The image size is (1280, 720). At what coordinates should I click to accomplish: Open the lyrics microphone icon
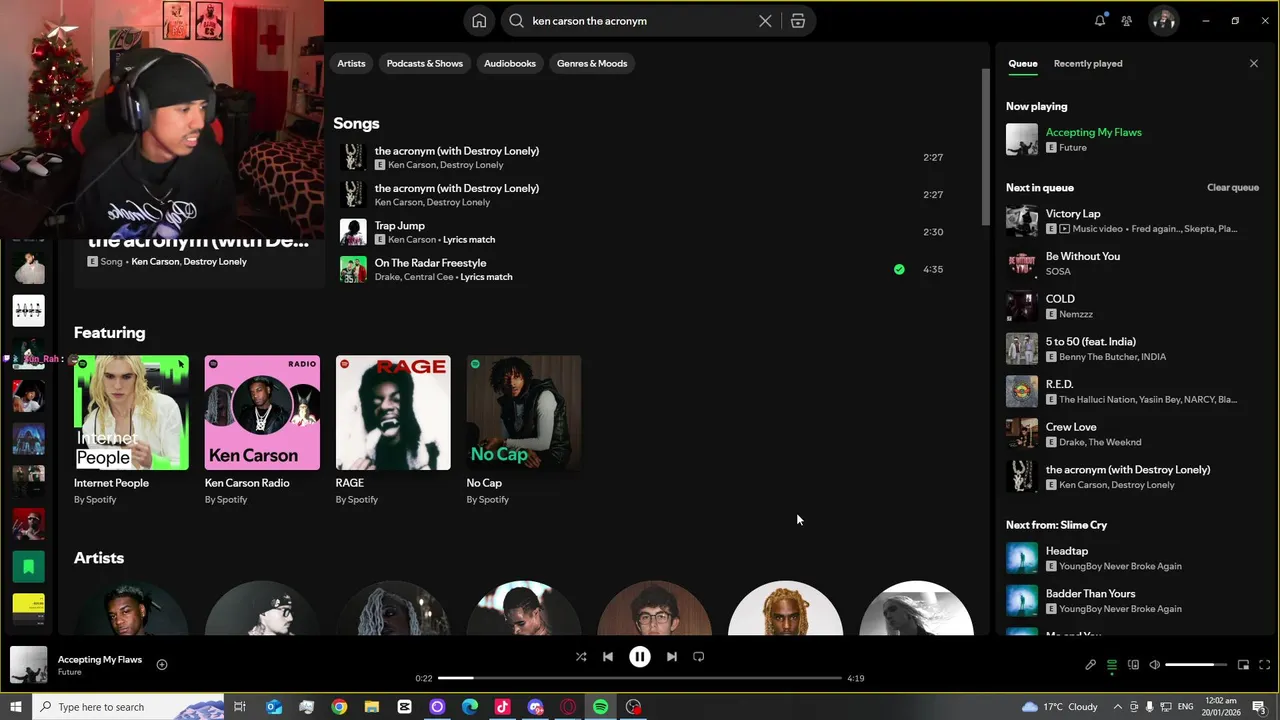click(1091, 665)
